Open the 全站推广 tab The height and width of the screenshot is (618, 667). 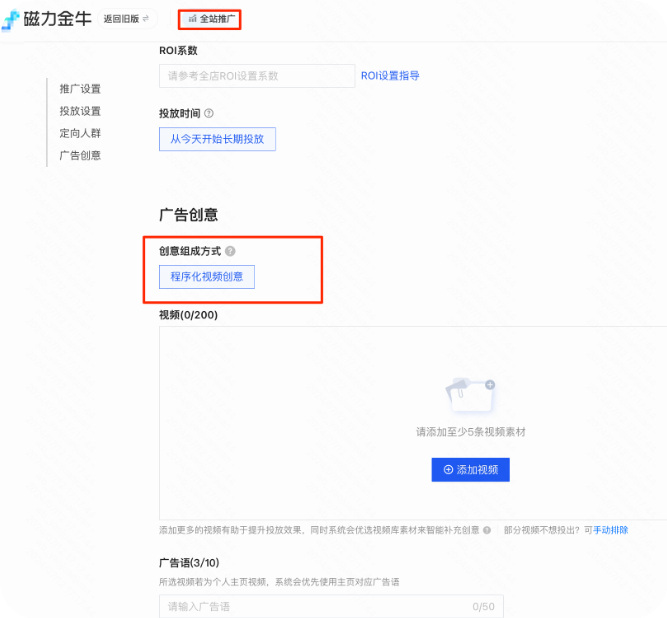(211, 19)
